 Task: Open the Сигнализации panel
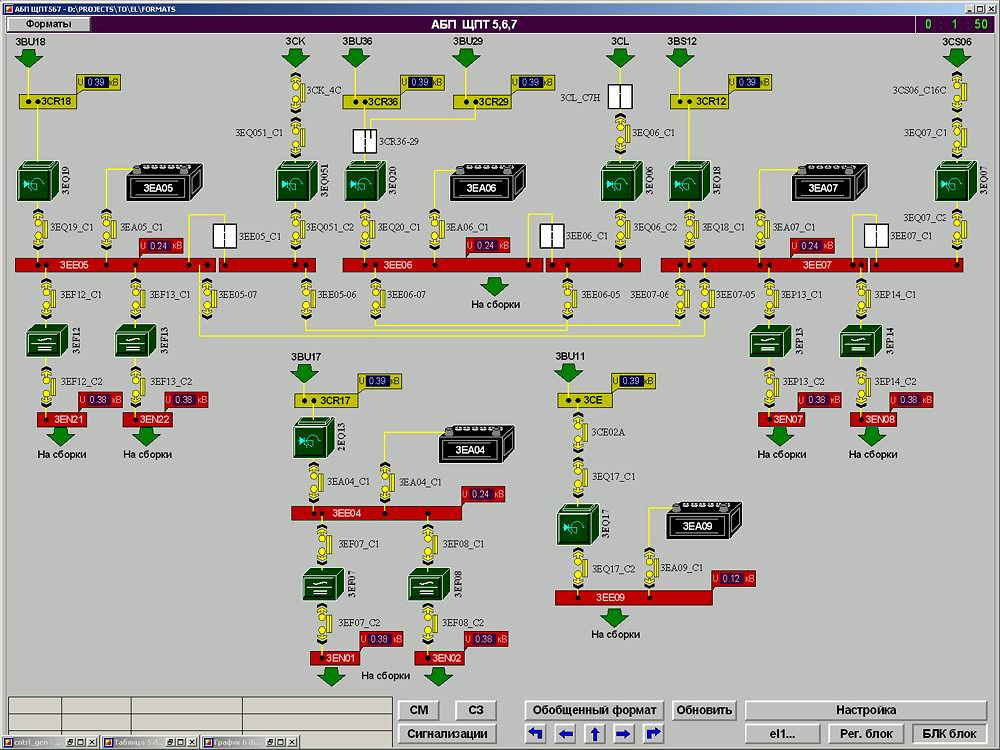click(x=447, y=733)
